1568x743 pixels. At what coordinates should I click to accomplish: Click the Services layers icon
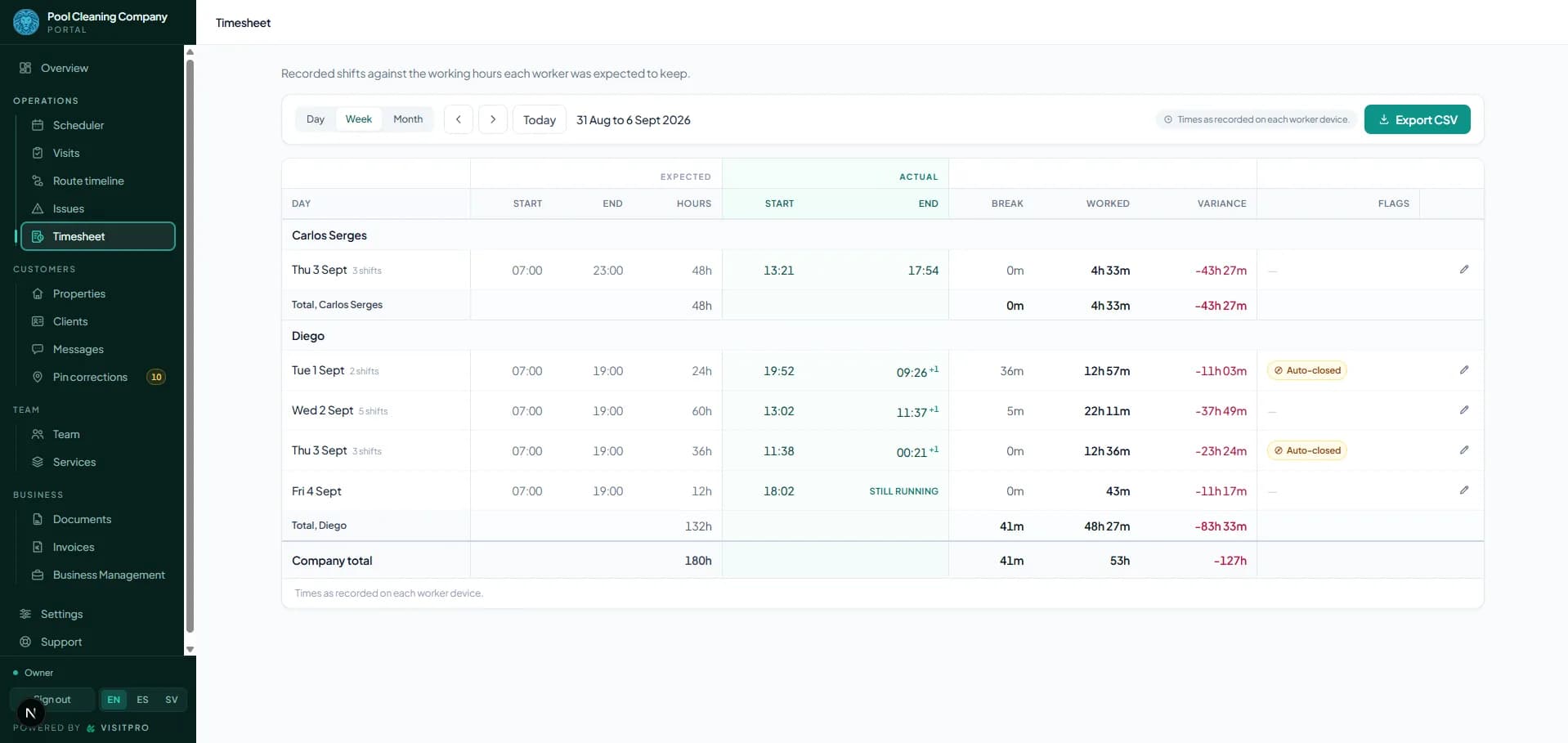(x=38, y=462)
